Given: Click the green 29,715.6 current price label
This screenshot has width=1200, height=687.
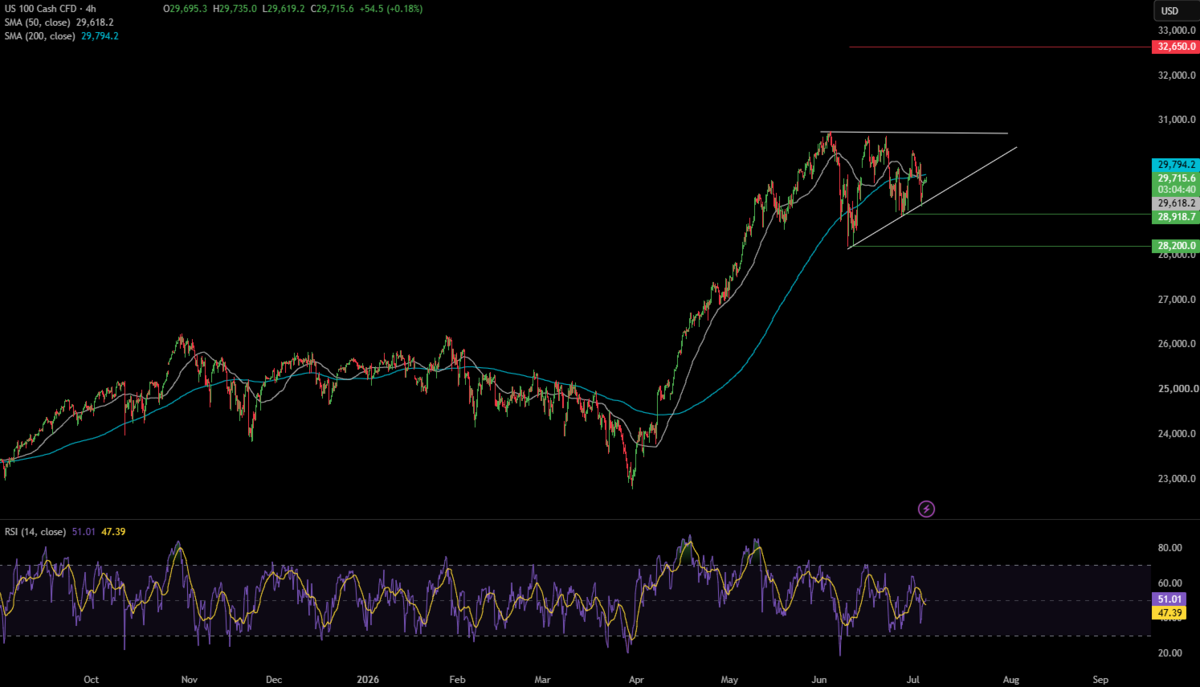Looking at the screenshot, I should click(x=1176, y=178).
